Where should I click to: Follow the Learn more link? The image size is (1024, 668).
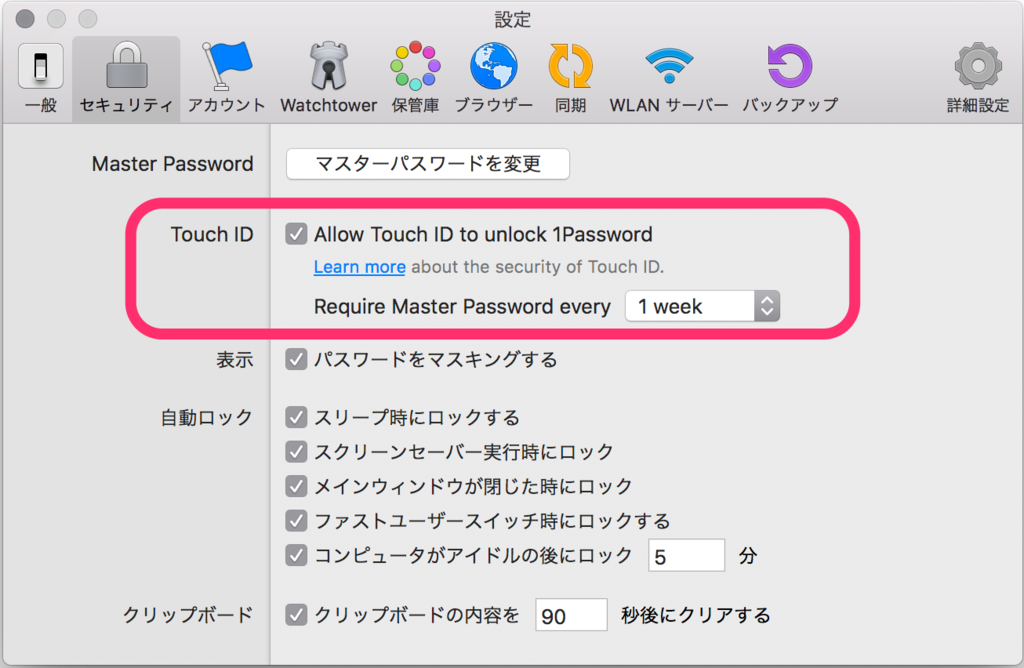click(x=359, y=266)
